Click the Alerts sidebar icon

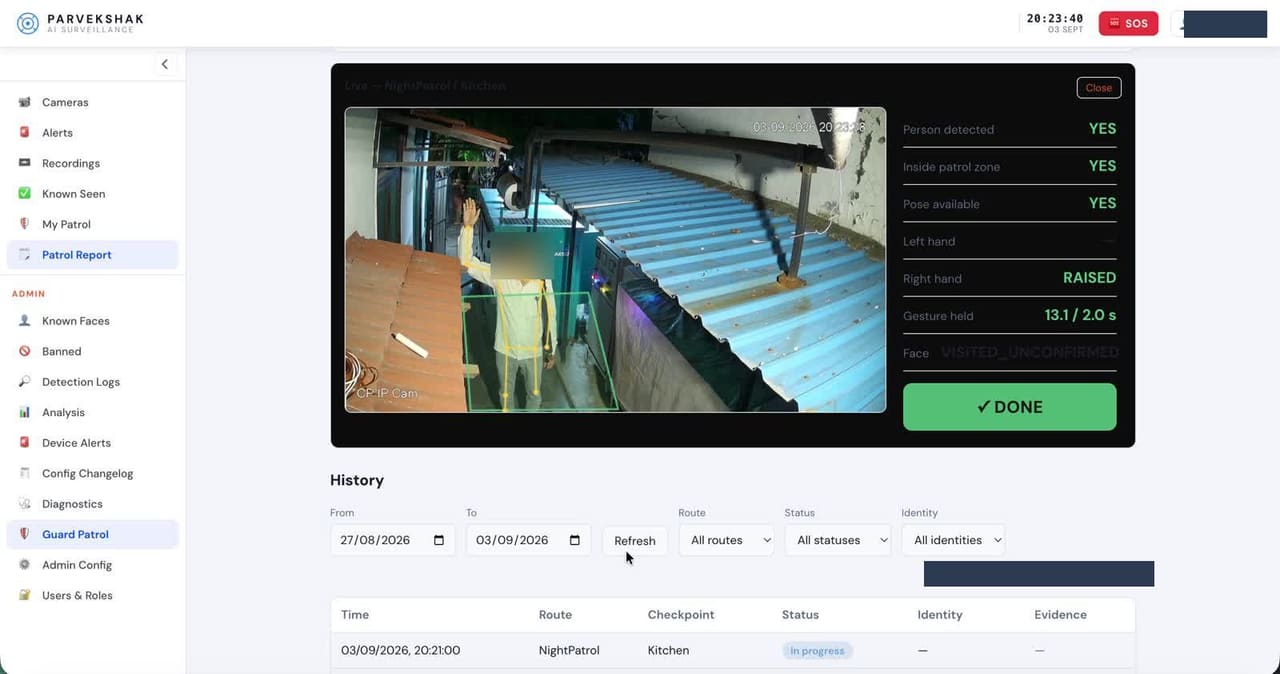pos(24,133)
